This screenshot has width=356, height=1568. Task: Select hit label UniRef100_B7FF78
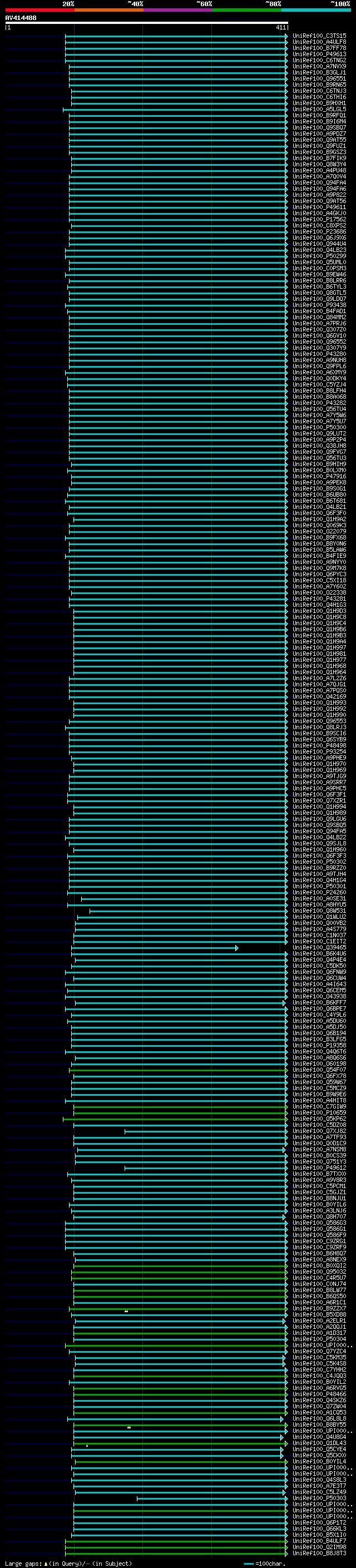pyautogui.click(x=319, y=48)
